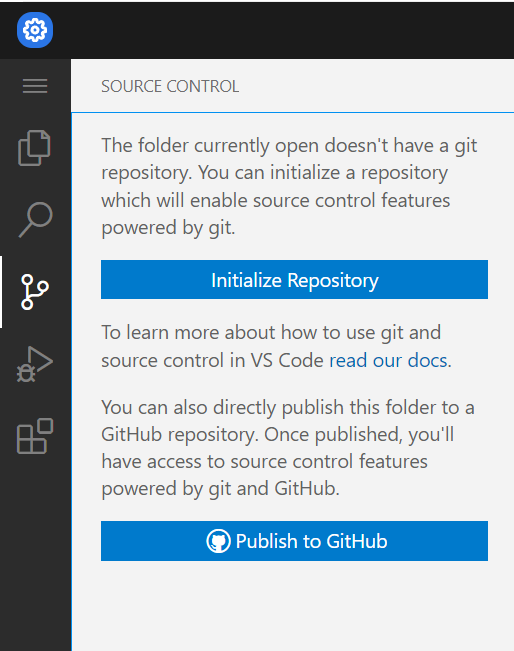Click the white active indicator beside Source Control
Viewport: 514px width, 651px height.
pos(1,292)
